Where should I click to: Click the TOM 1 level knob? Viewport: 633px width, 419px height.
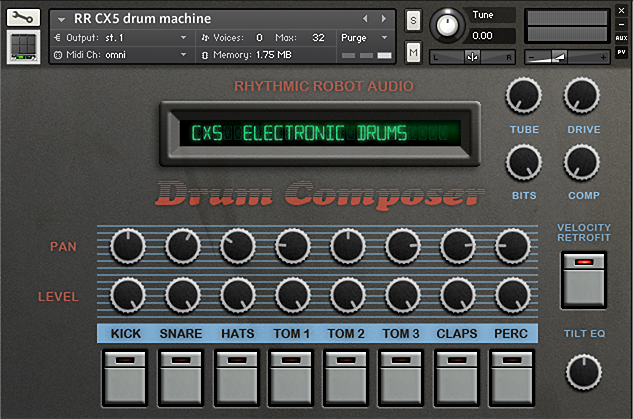pos(293,295)
